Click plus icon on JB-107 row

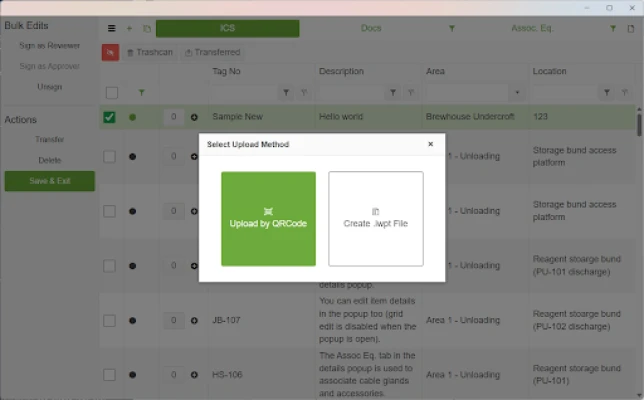pos(194,321)
